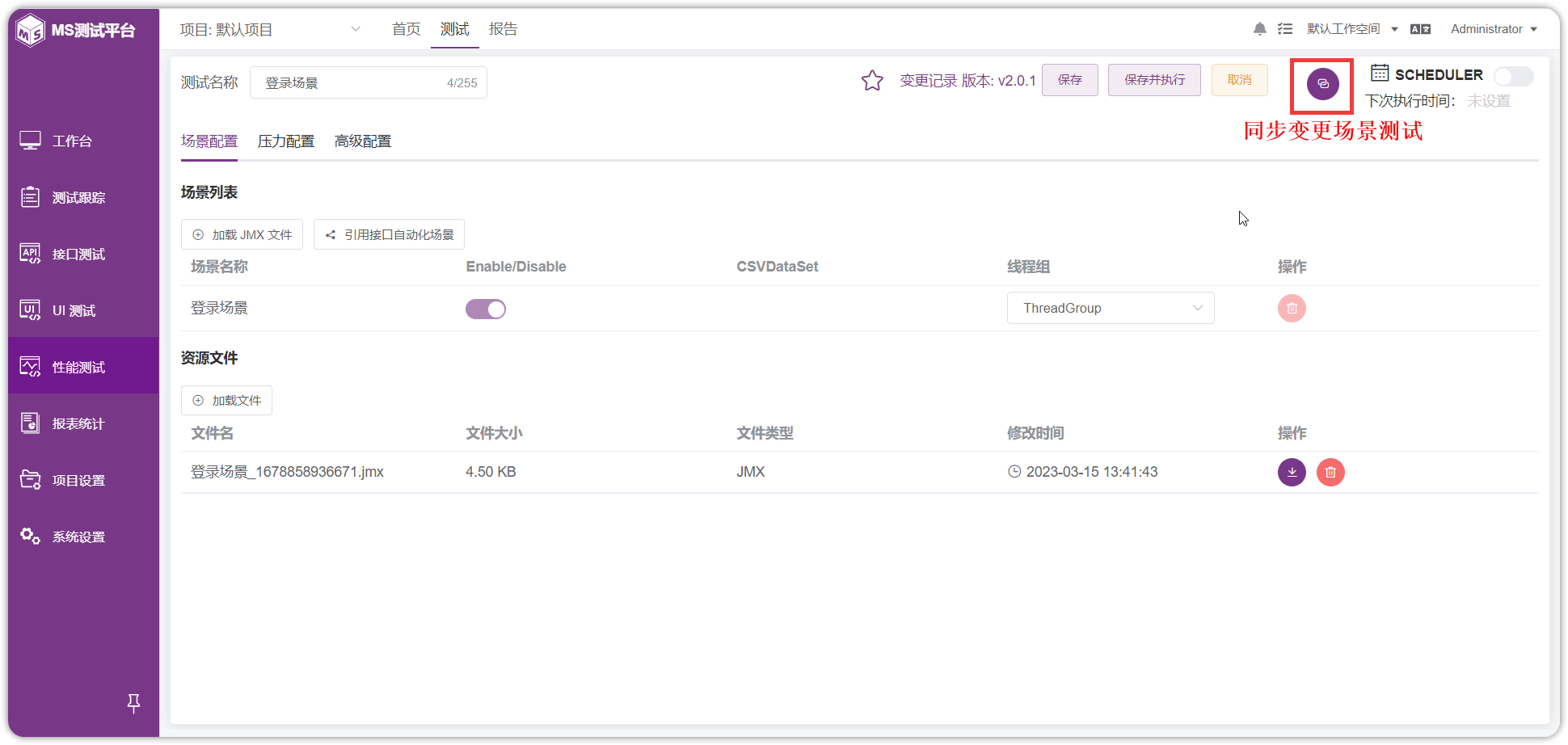Open the notification bell
Screen dimensions: 1568x745
1259,29
